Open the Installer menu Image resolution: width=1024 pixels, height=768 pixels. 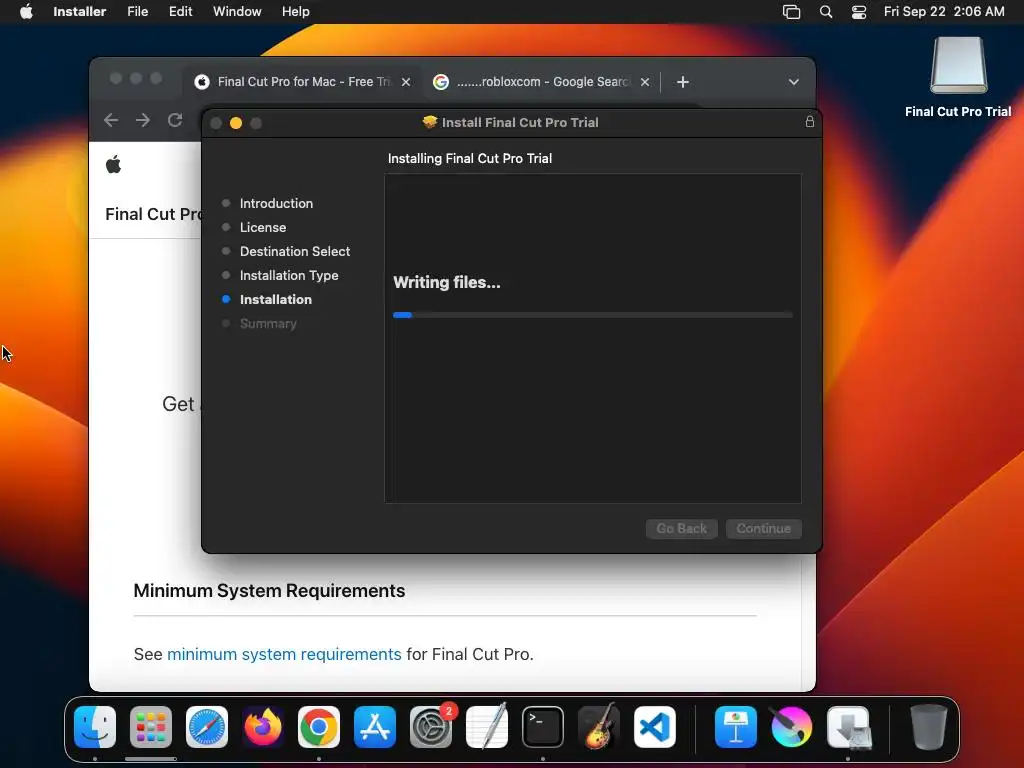point(79,11)
